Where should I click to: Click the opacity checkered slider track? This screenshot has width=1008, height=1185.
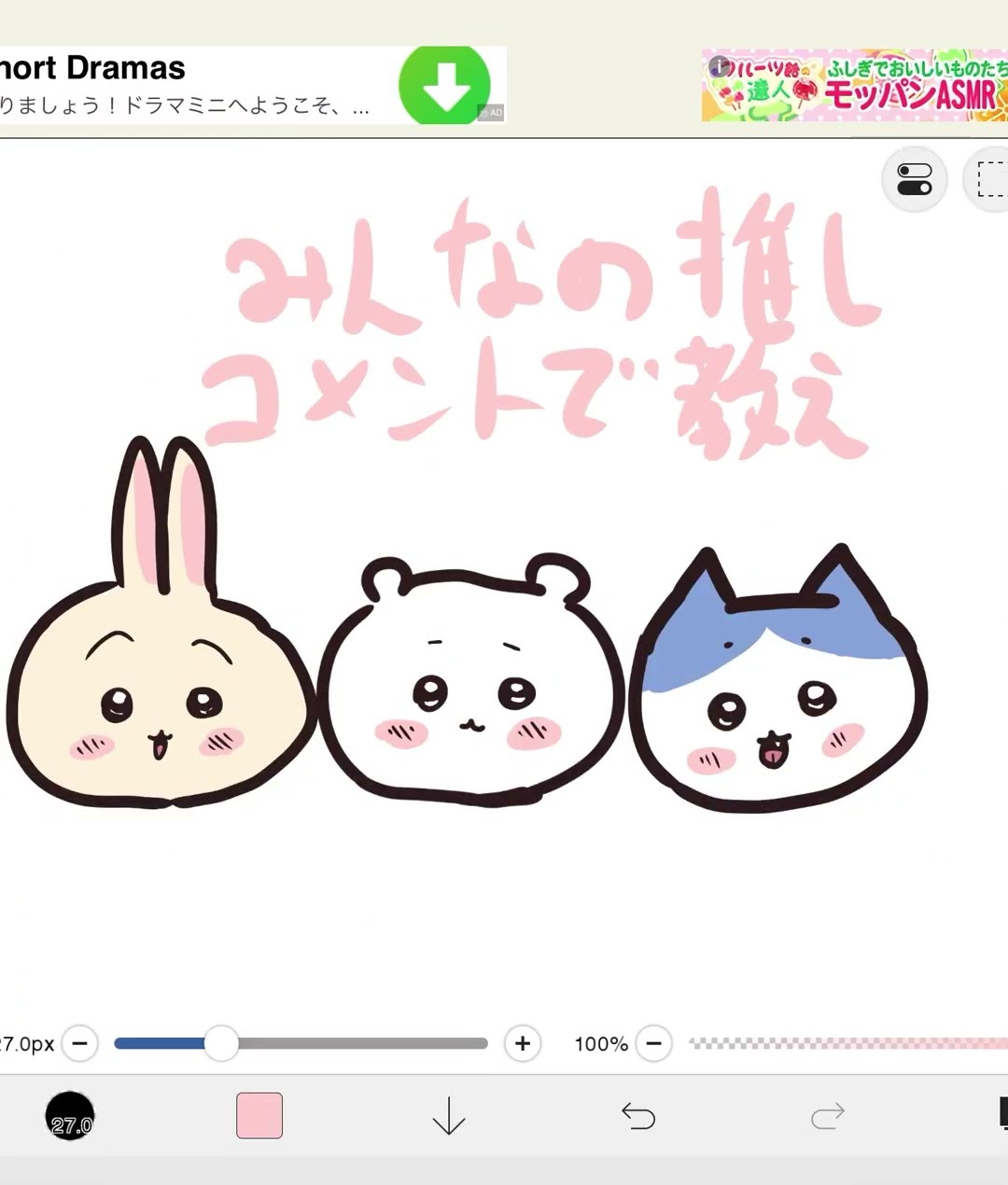[848, 1043]
